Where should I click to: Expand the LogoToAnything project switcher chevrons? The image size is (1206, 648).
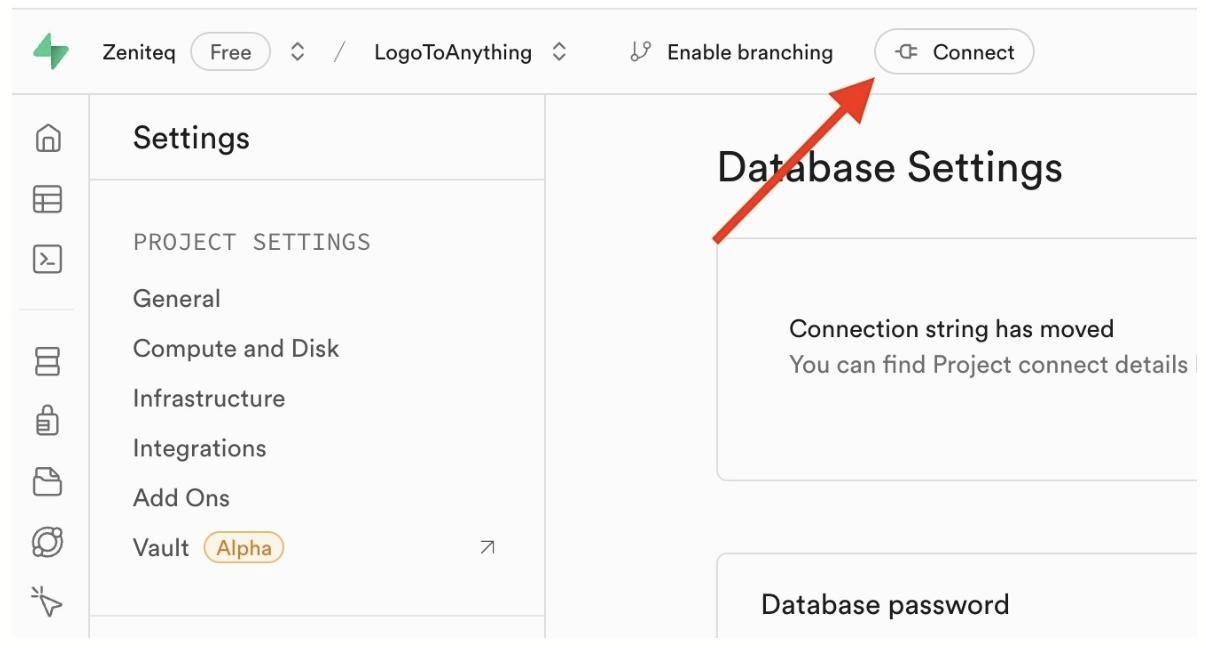[x=560, y=52]
